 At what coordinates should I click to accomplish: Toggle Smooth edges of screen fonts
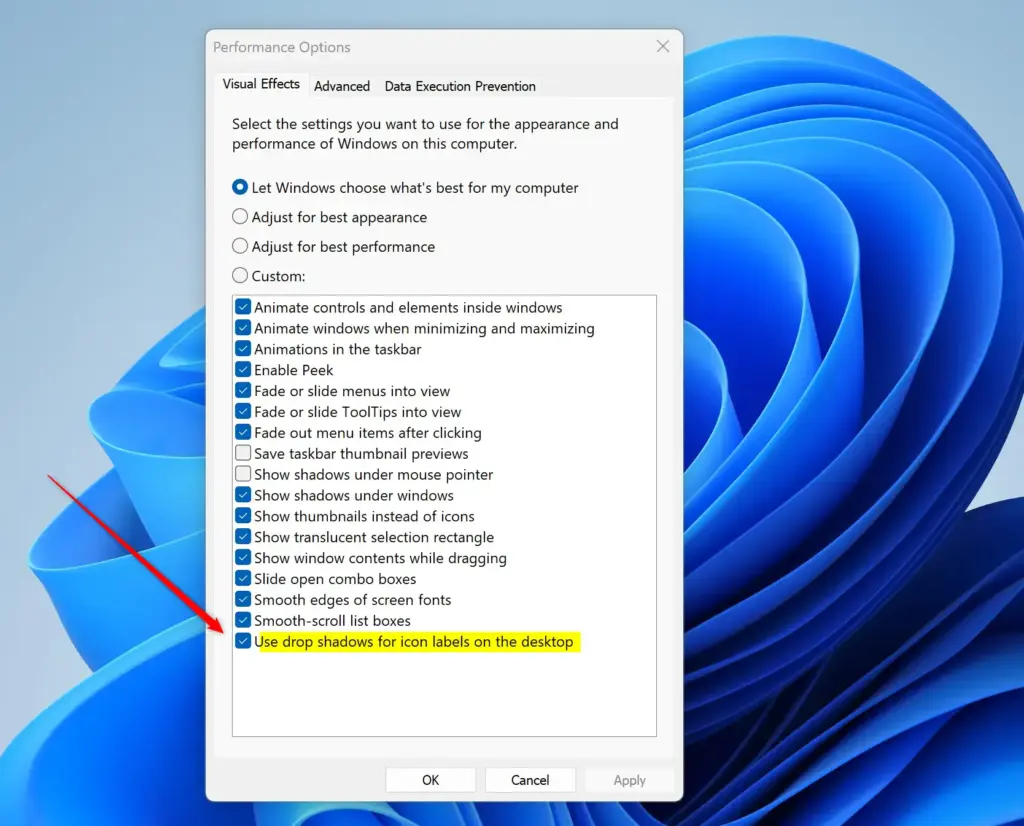coord(243,599)
